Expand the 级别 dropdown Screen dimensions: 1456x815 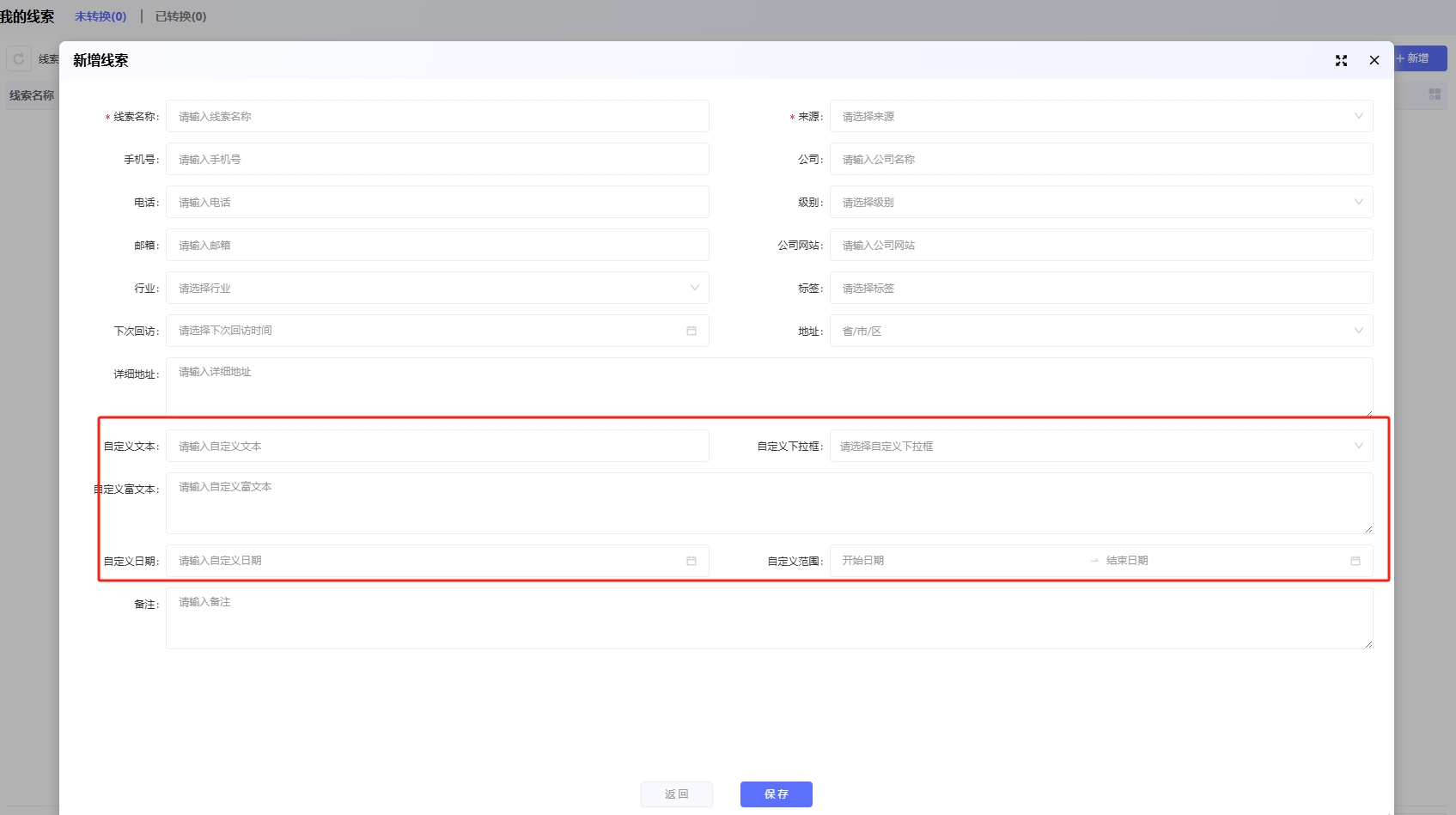[1100, 203]
